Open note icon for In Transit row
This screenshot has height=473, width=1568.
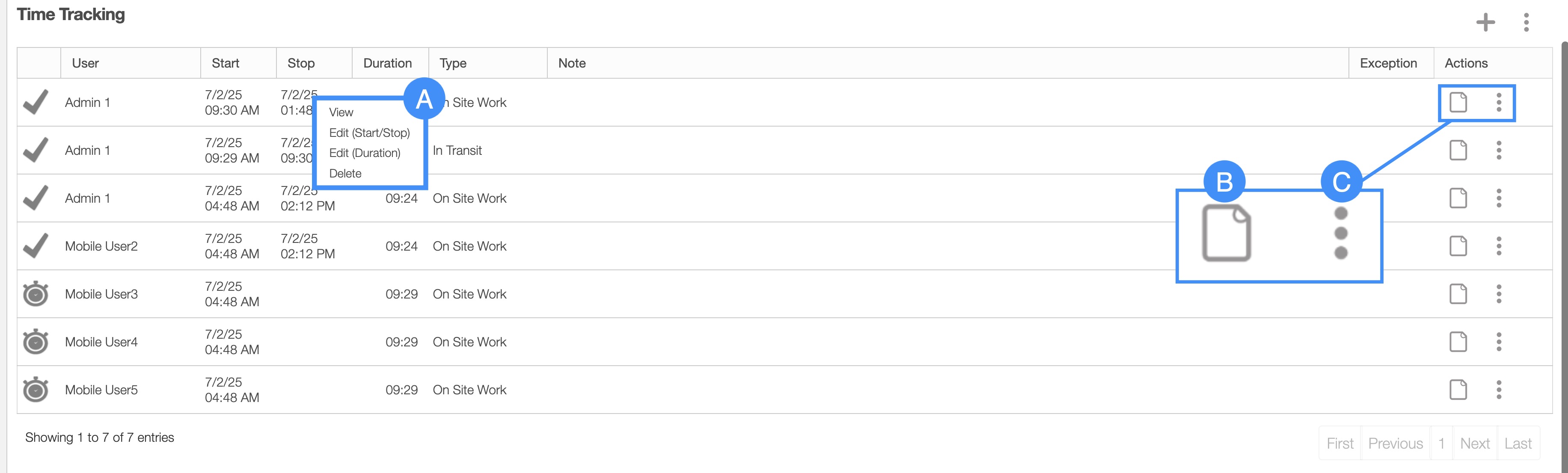(x=1458, y=150)
